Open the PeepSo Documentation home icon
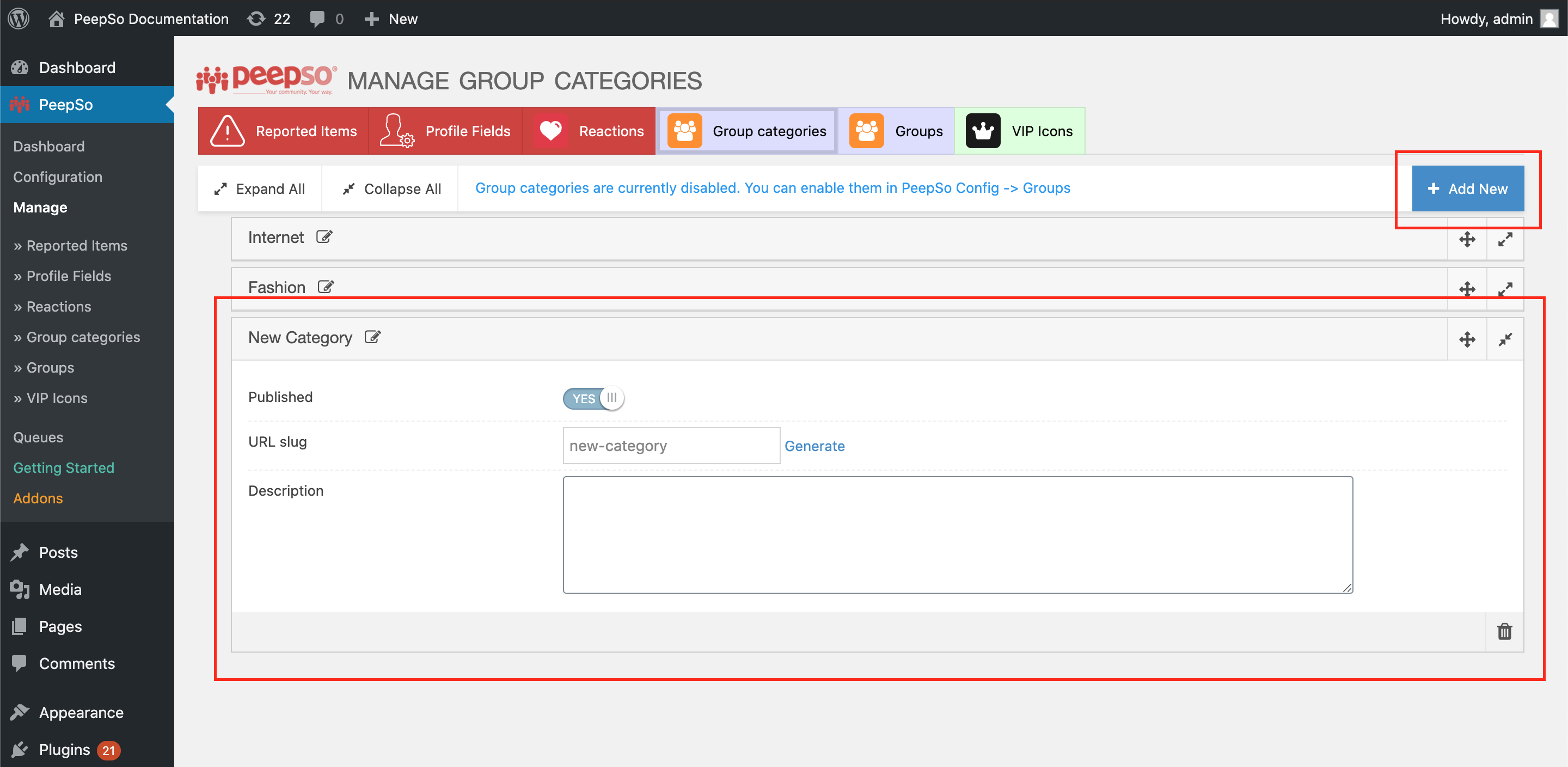 (x=56, y=19)
